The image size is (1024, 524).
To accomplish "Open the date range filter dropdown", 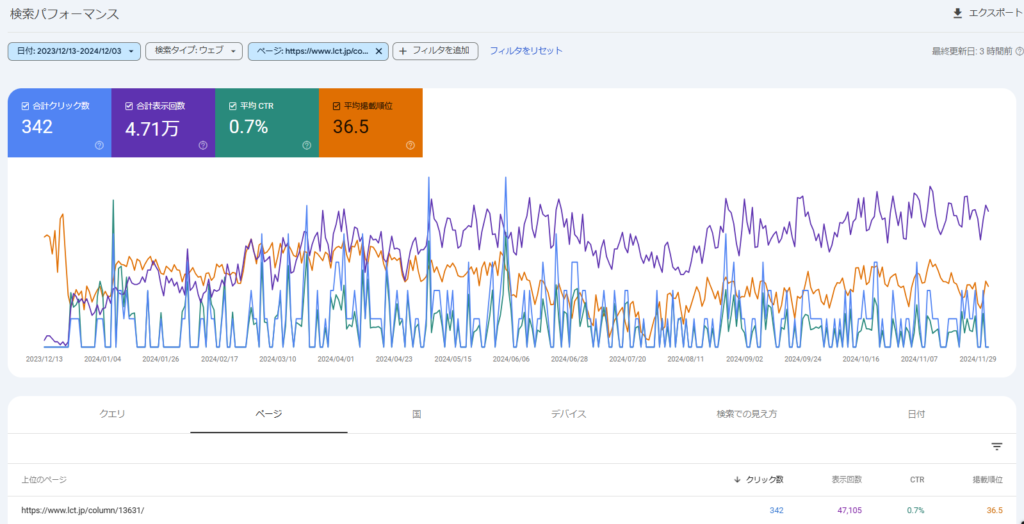I will (x=74, y=51).
